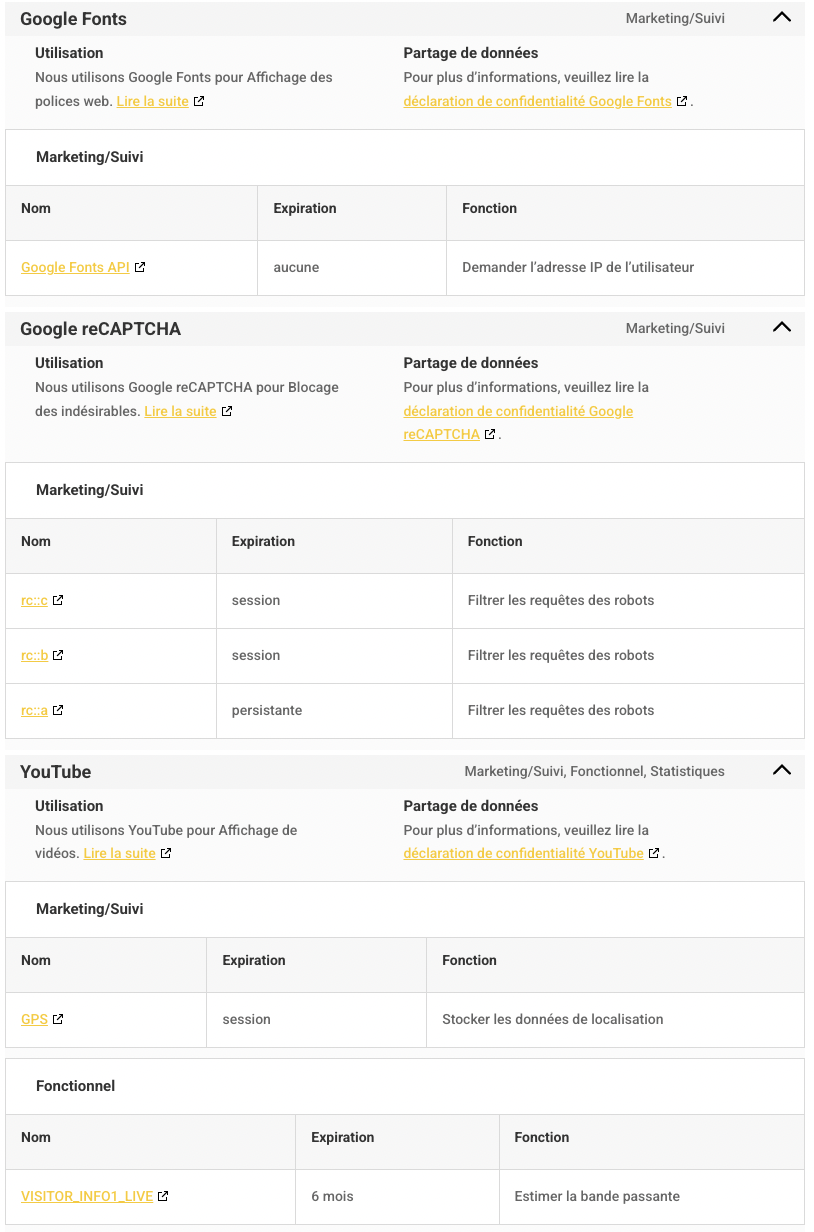Viewport: 814px width, 1232px height.
Task: Open déclaration de confidentialité Google reCAPTCHA link
Action: (x=518, y=411)
